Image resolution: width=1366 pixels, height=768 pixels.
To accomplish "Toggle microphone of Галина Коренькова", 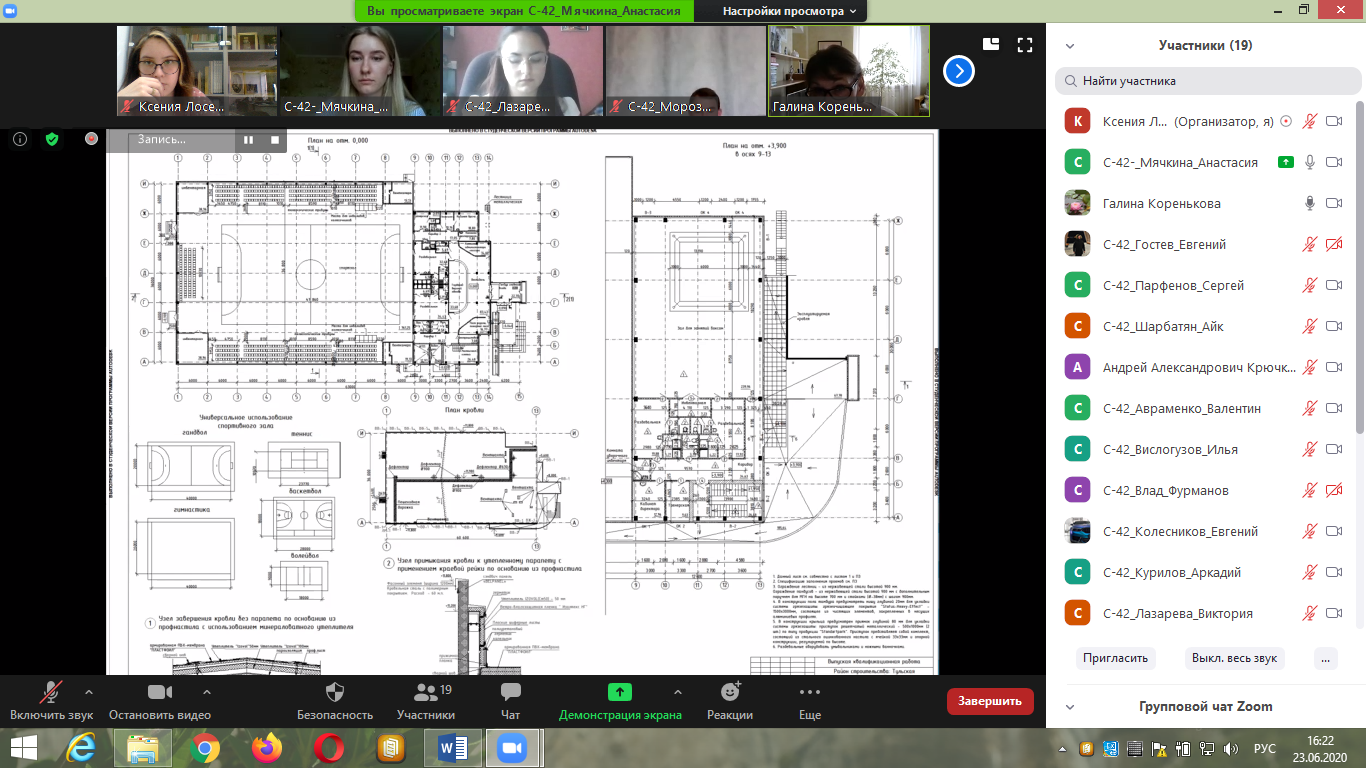I will tap(1309, 203).
